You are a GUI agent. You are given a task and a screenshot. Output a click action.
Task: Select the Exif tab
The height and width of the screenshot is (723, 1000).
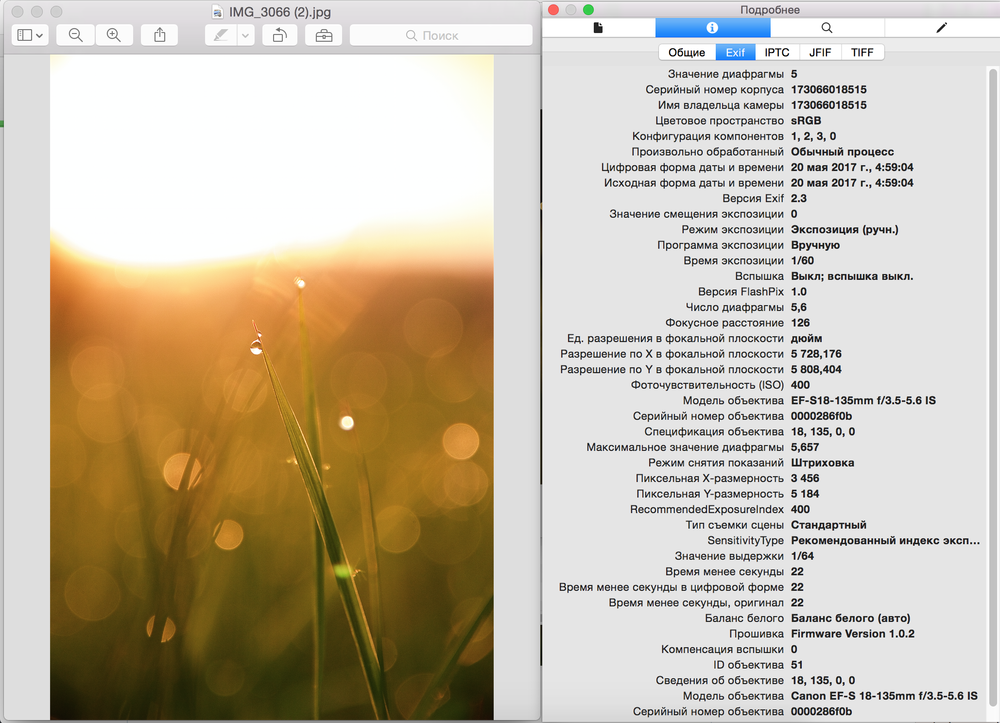[735, 52]
